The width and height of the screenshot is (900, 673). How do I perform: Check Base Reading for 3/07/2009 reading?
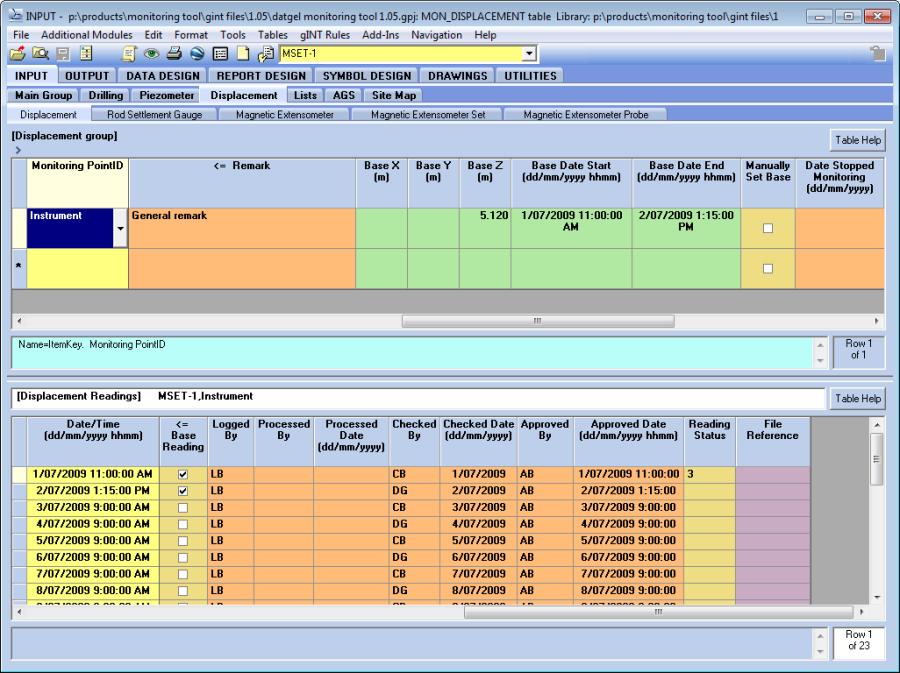[x=183, y=508]
